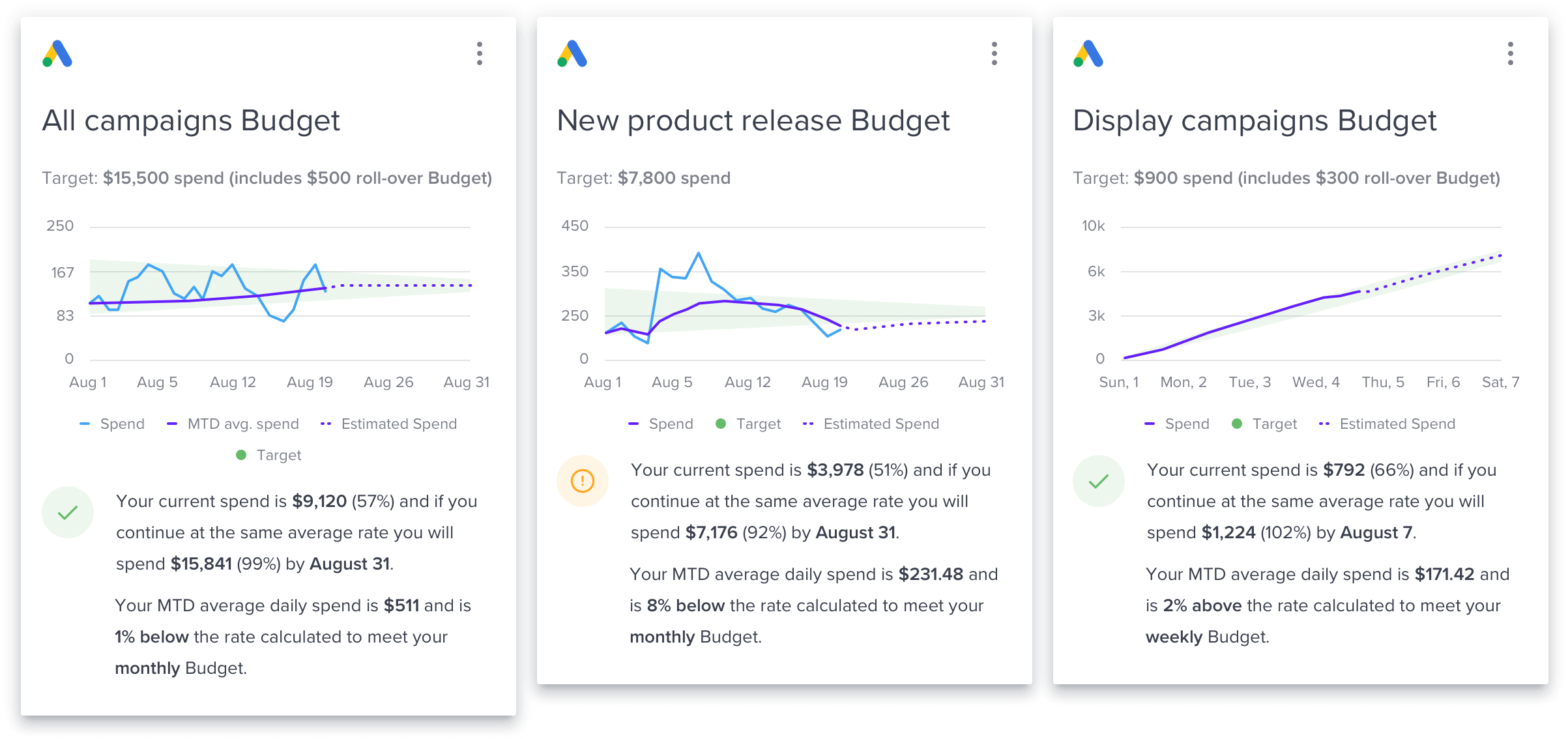Open All campaigns Budget kebab menu
This screenshot has height=739, width=1568.
(x=480, y=53)
